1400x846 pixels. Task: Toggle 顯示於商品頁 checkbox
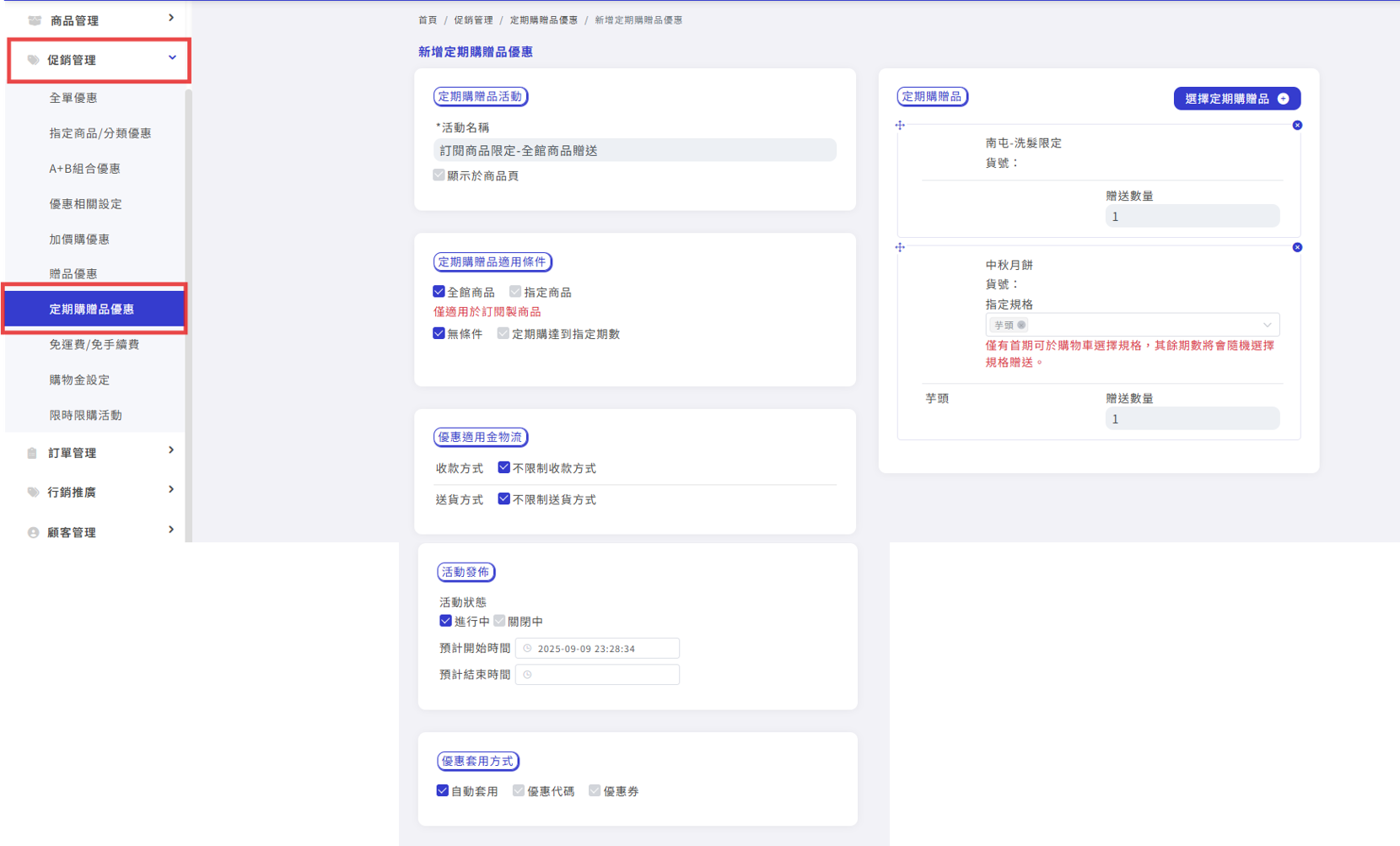coord(439,175)
